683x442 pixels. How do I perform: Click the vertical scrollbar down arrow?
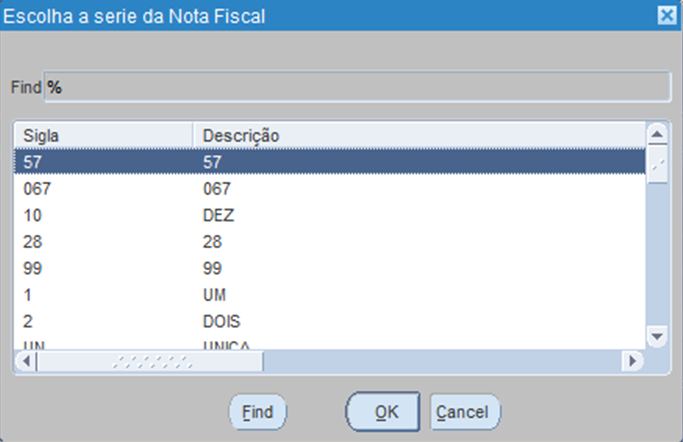tap(657, 336)
